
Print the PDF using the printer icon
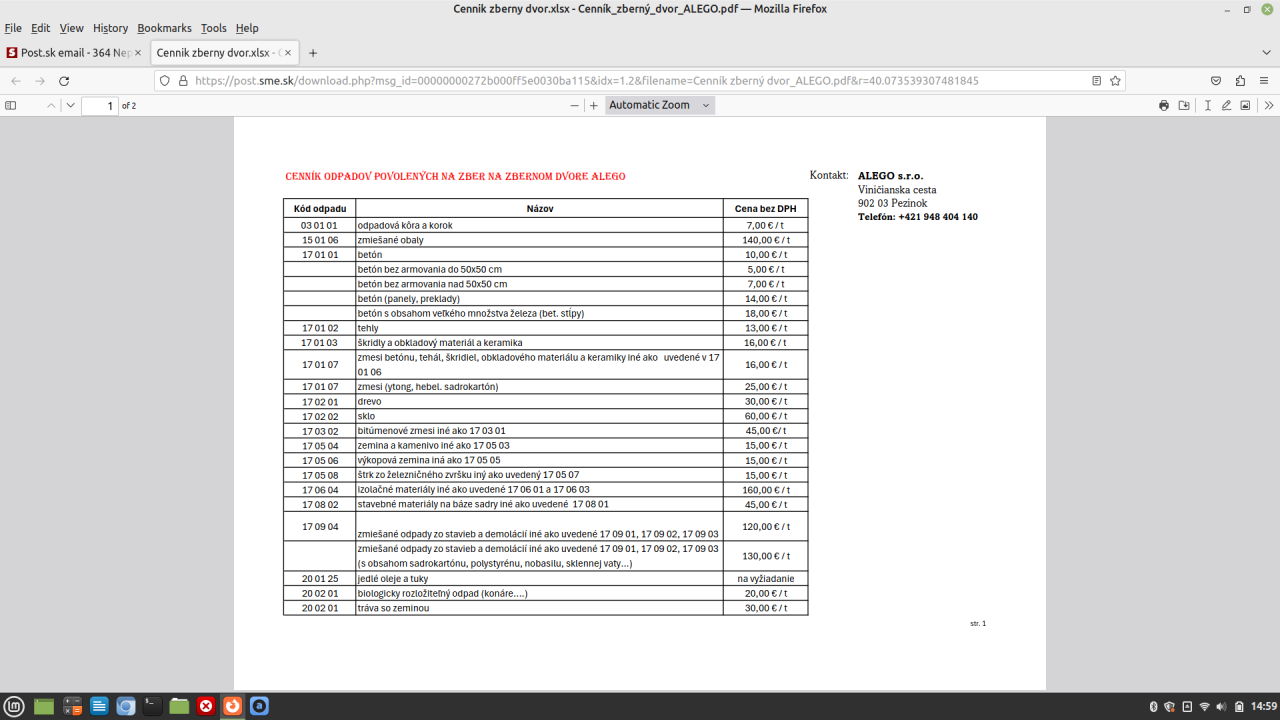[1164, 105]
